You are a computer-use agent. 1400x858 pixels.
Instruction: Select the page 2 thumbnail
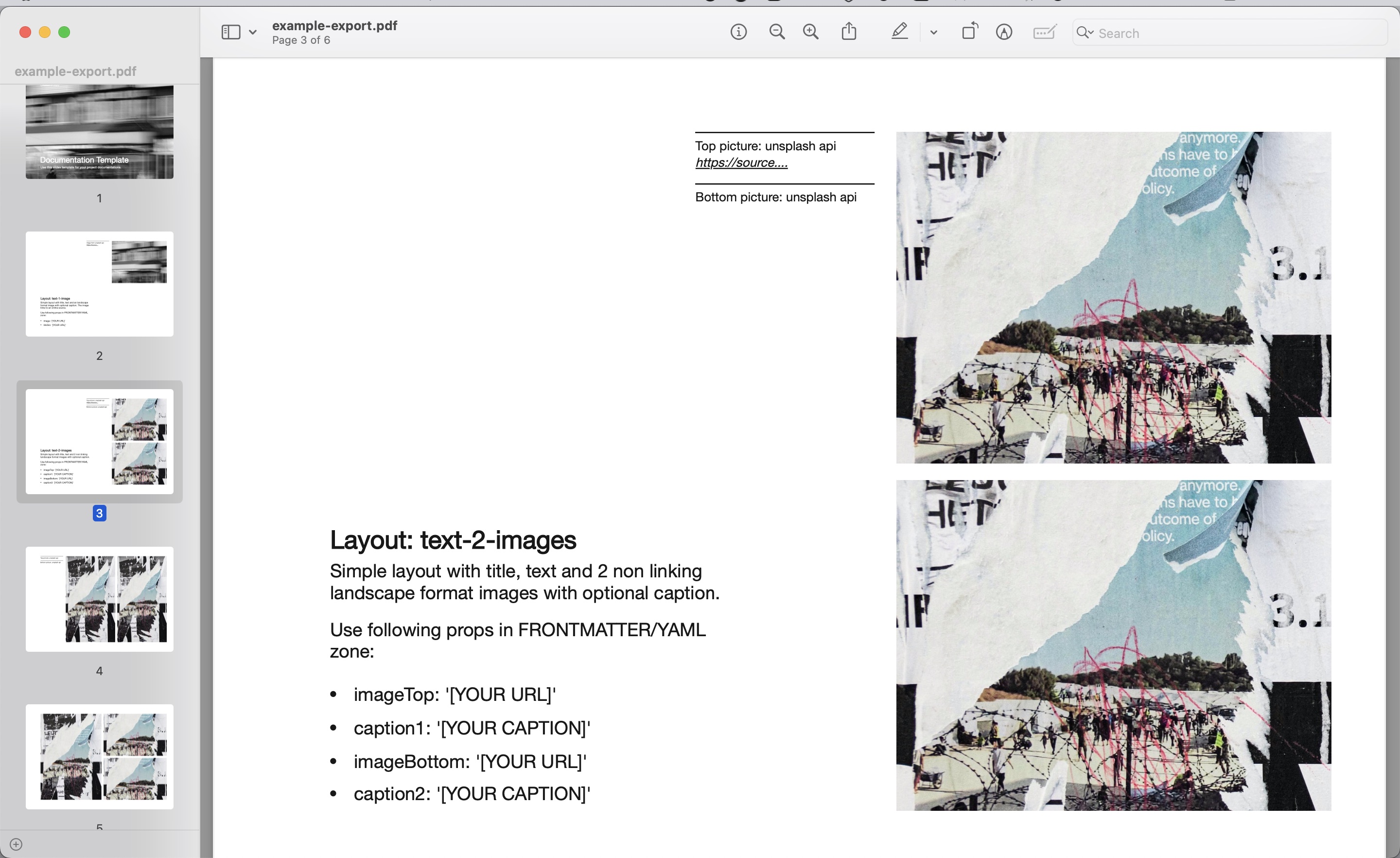[x=100, y=283]
